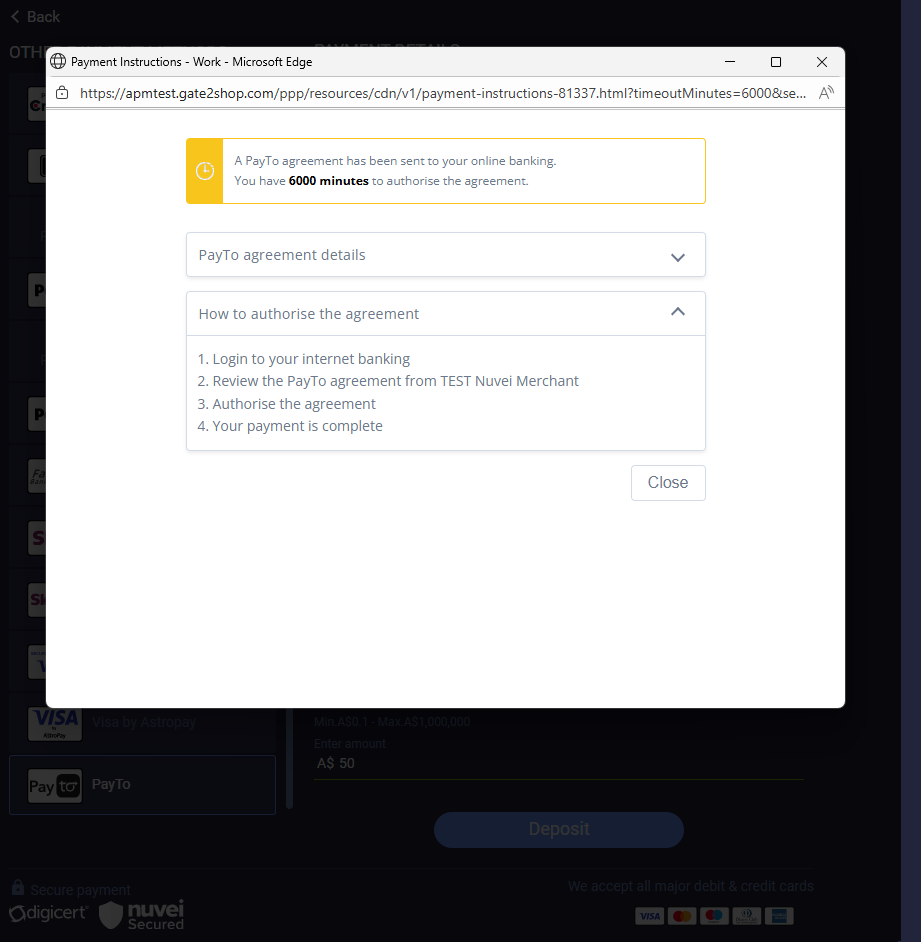Select the PayTo payment method
Viewport: 921px width, 942px height.
coord(142,785)
